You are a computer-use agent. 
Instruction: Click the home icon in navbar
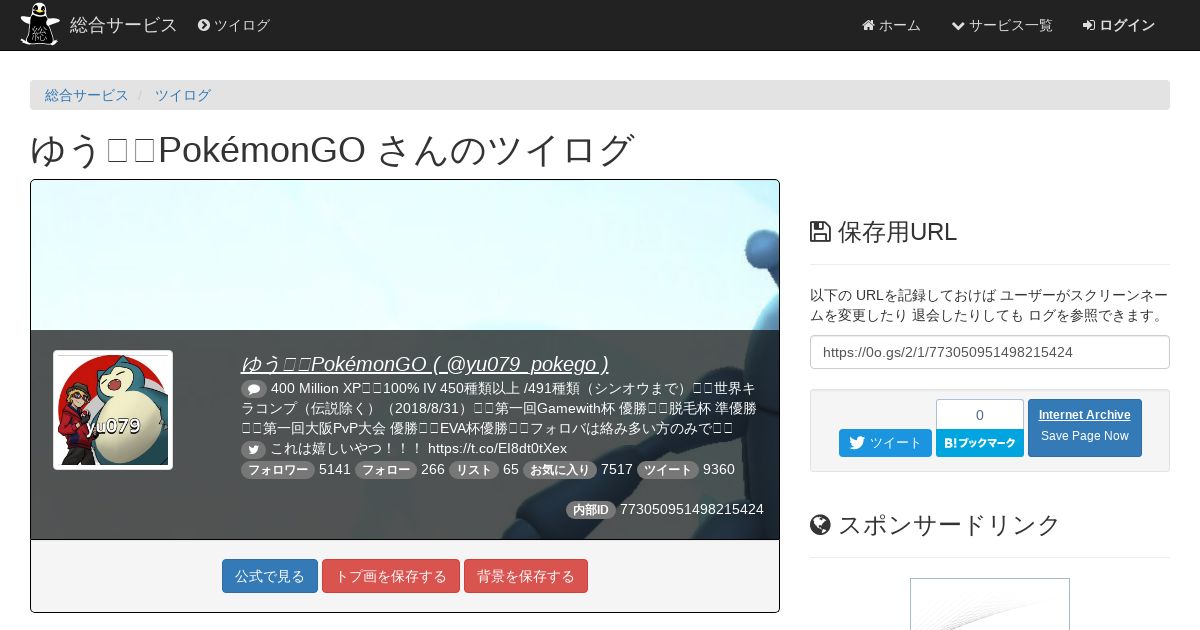pos(868,25)
